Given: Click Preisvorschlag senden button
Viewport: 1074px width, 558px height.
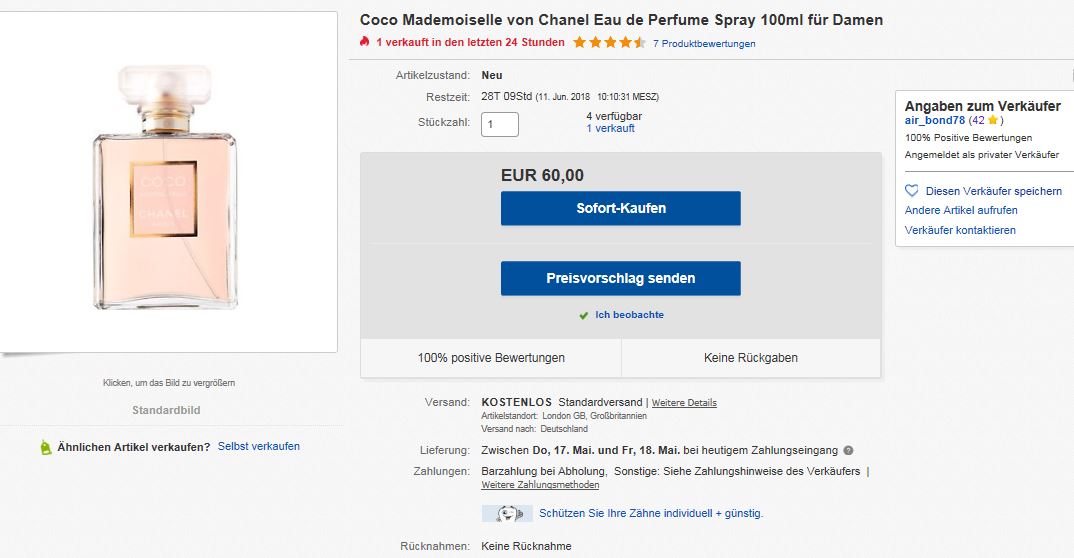Looking at the screenshot, I should tap(621, 279).
